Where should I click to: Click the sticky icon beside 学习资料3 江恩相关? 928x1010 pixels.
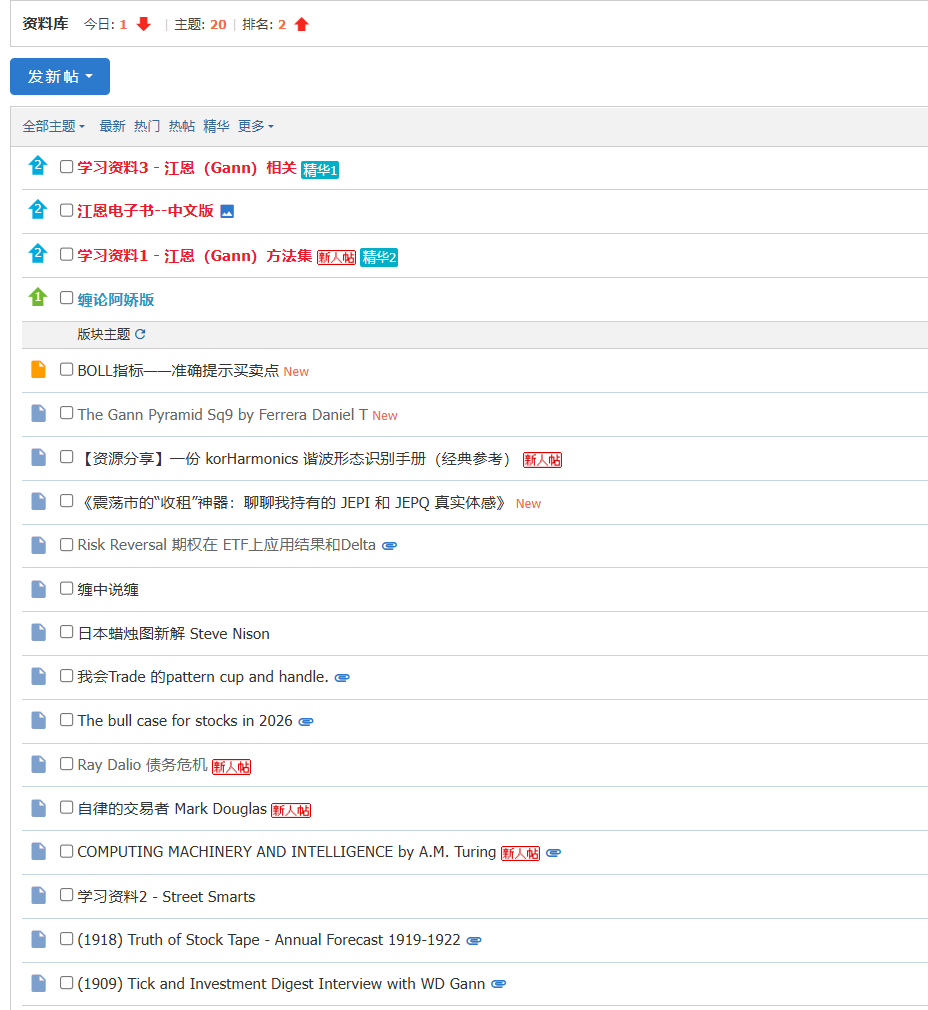point(38,166)
